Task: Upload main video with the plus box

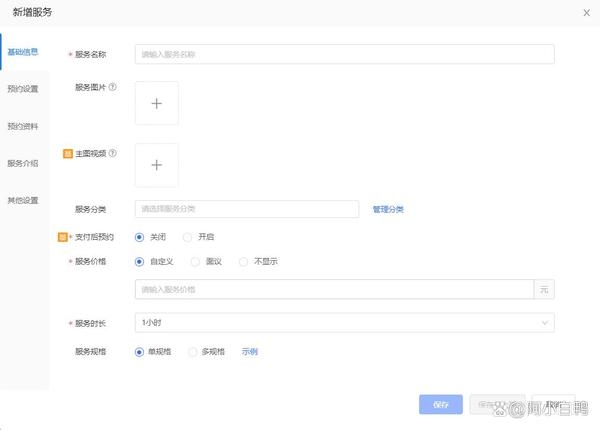Action: point(157,165)
